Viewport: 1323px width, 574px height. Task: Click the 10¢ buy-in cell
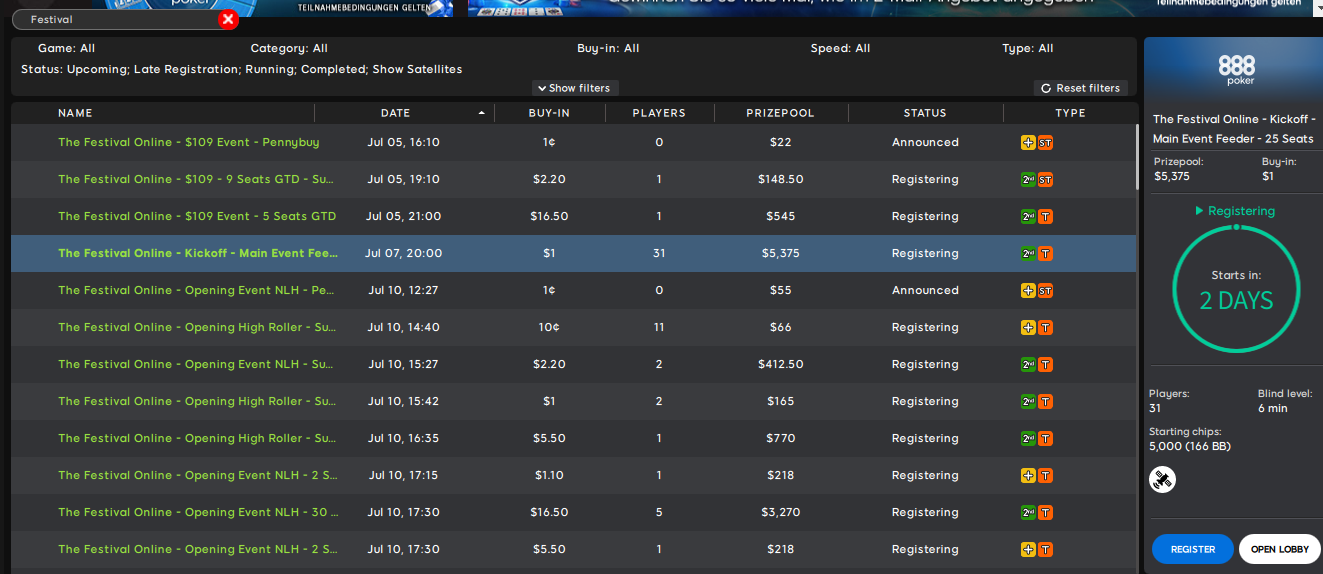tap(549, 327)
